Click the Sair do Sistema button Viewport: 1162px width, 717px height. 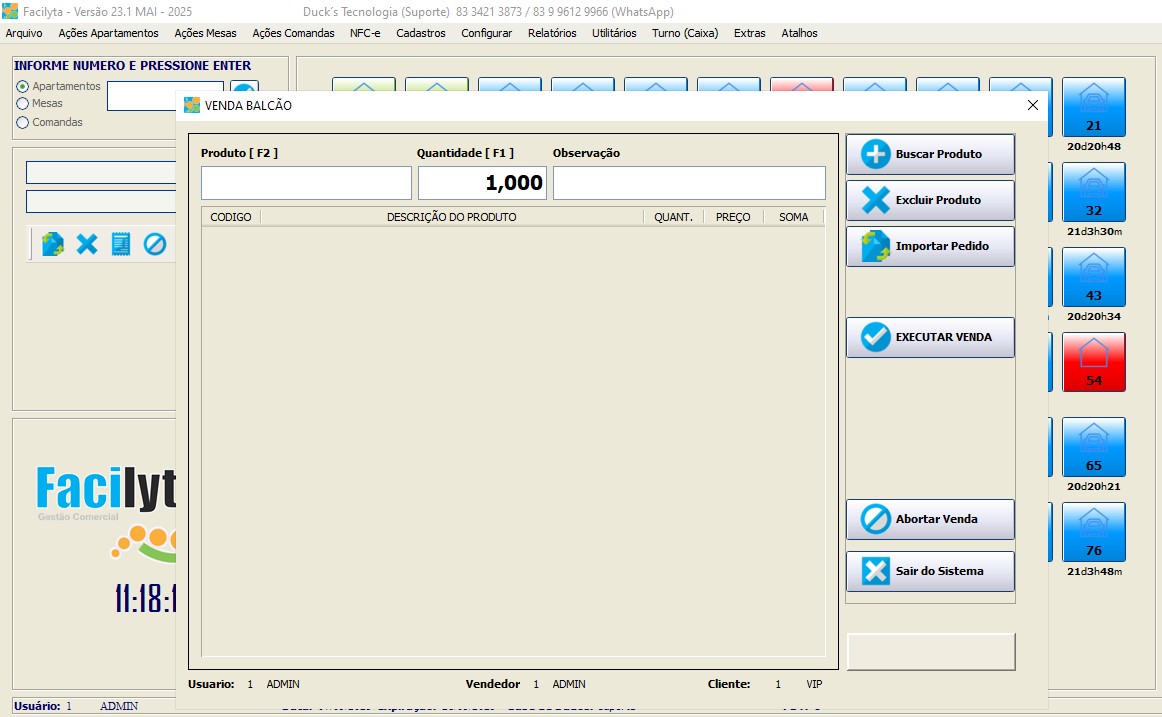coord(930,572)
